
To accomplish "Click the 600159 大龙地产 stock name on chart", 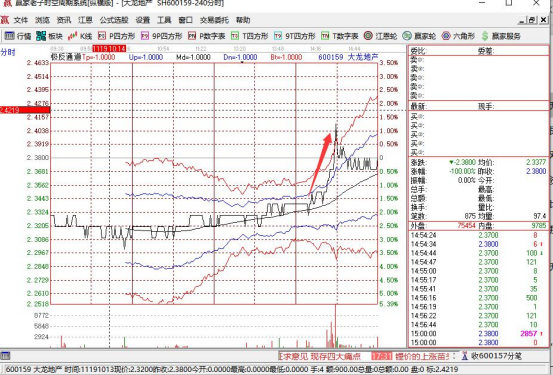I will pos(348,57).
